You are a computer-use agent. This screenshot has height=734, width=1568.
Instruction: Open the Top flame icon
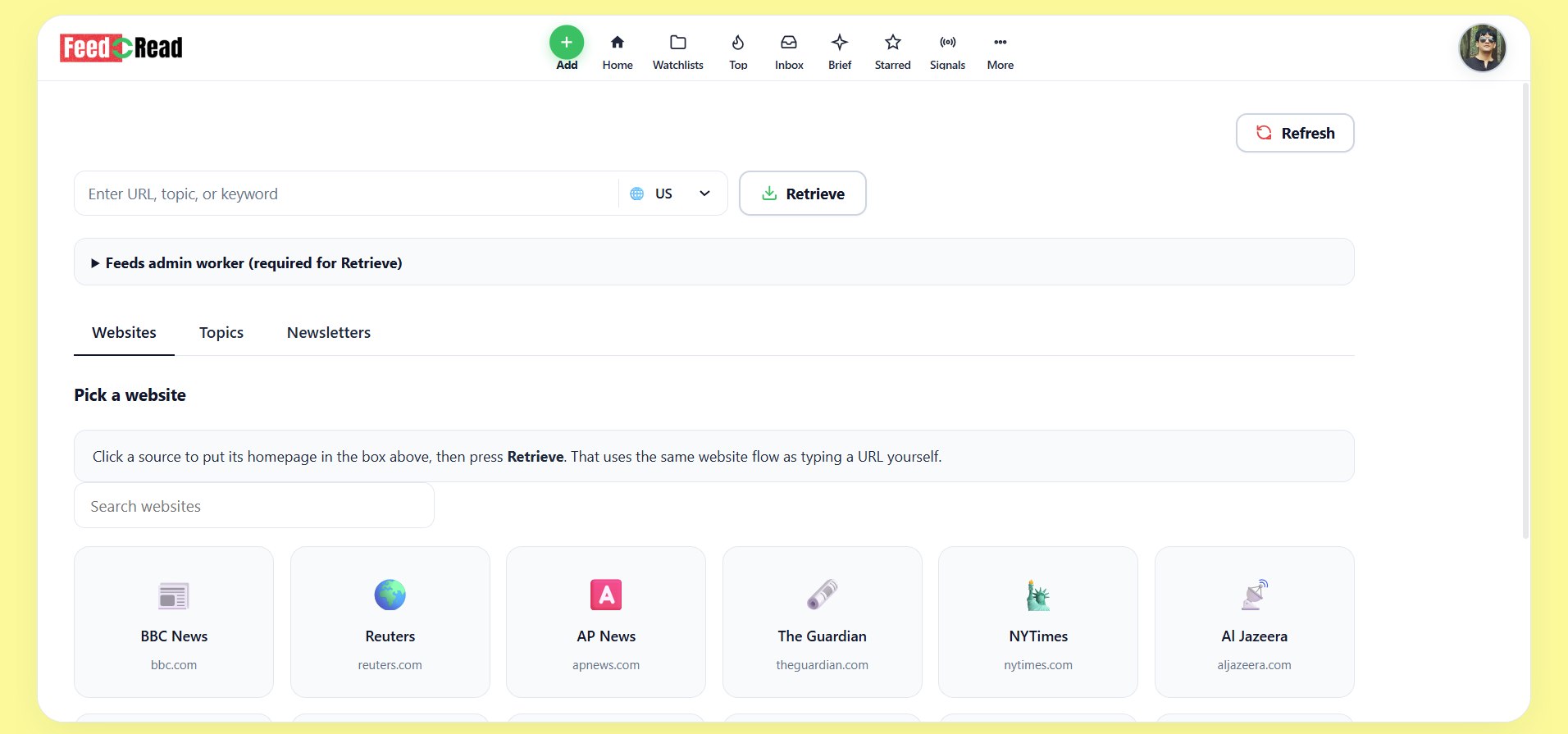[x=738, y=43]
